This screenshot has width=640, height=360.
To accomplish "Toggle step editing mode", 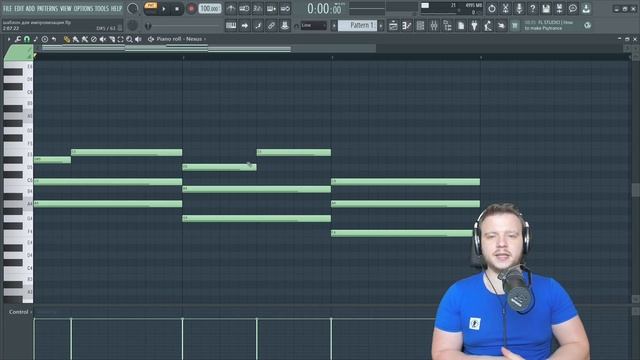I will (x=258, y=26).
